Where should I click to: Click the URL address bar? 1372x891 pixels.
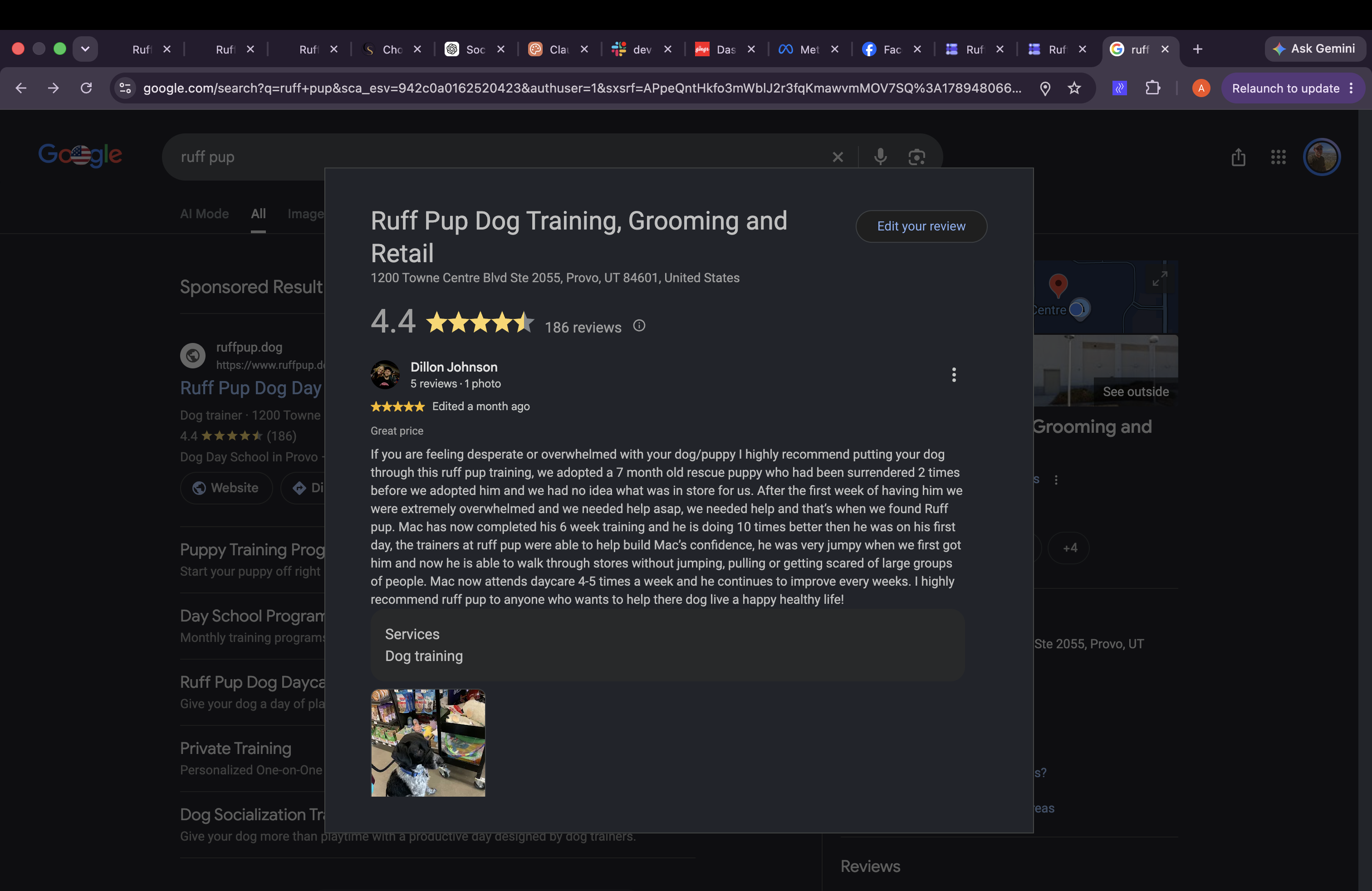(x=582, y=88)
